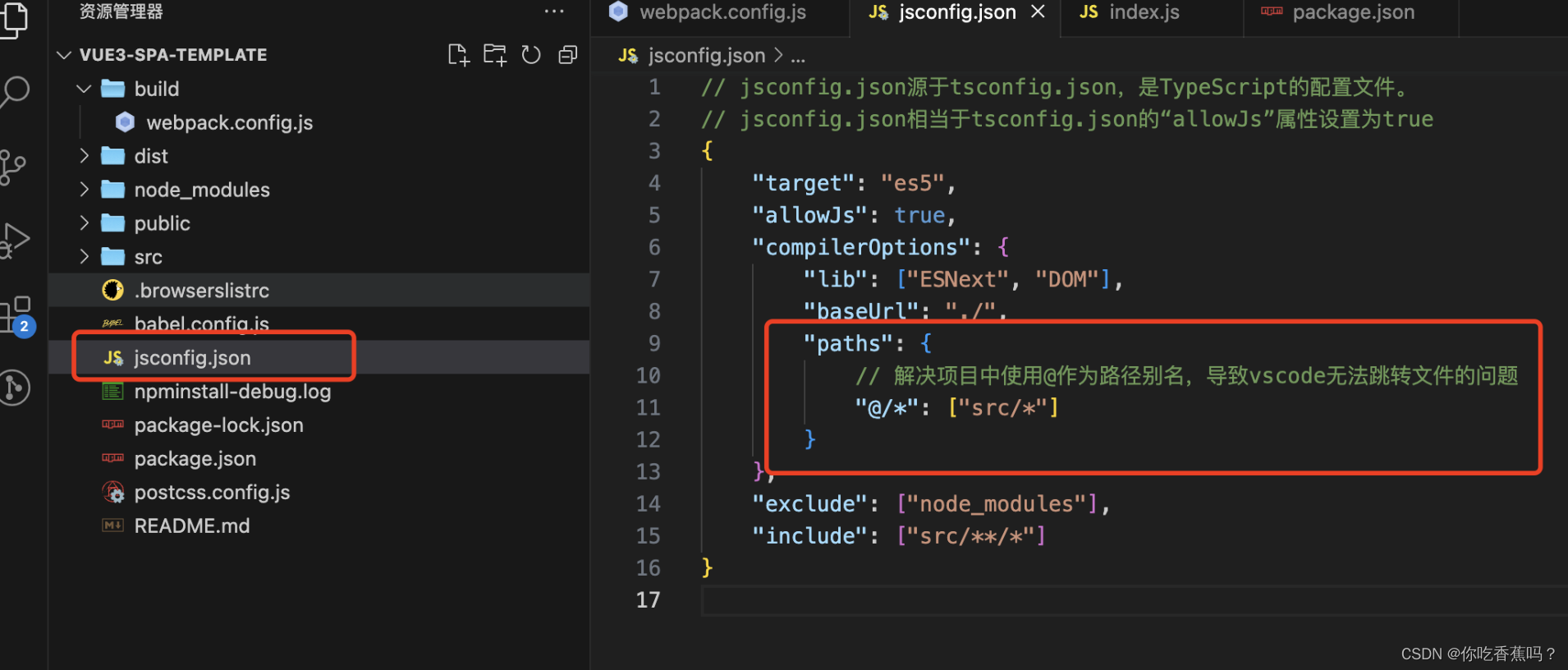
Task: Switch to the package.json tab
Action: point(1351,13)
